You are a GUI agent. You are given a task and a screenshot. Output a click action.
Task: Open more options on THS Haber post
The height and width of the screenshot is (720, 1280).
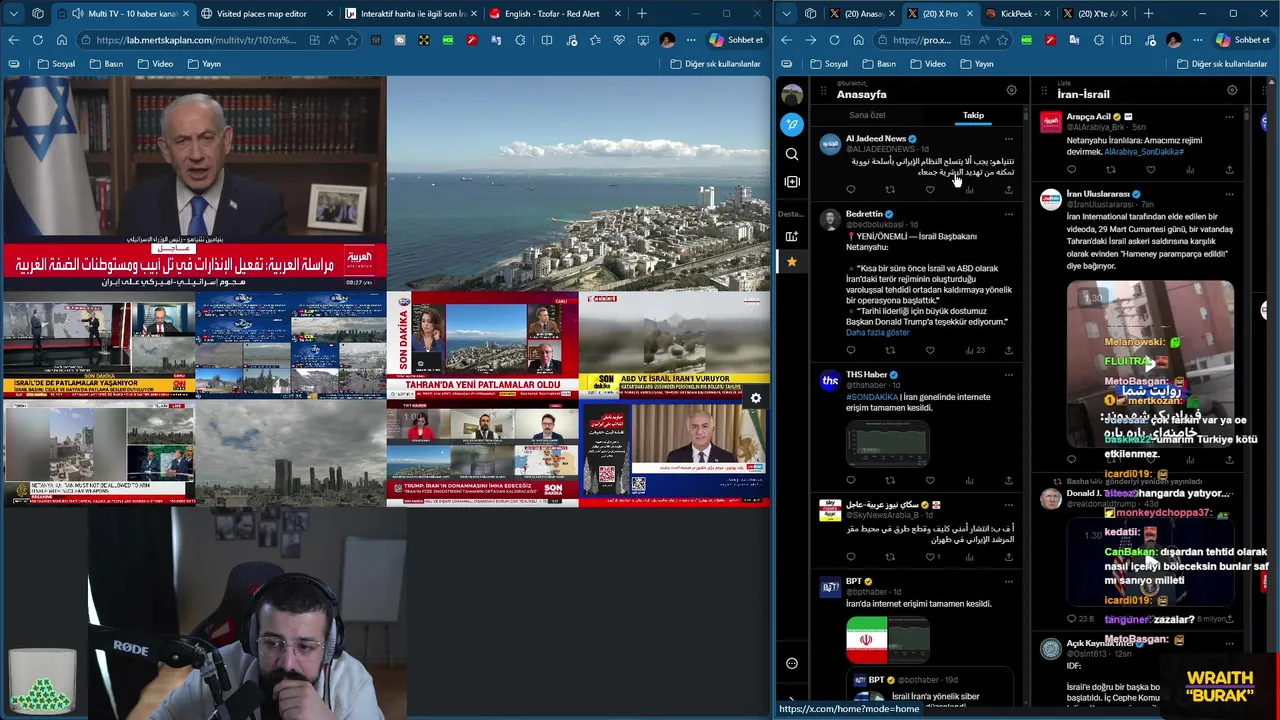click(1008, 375)
